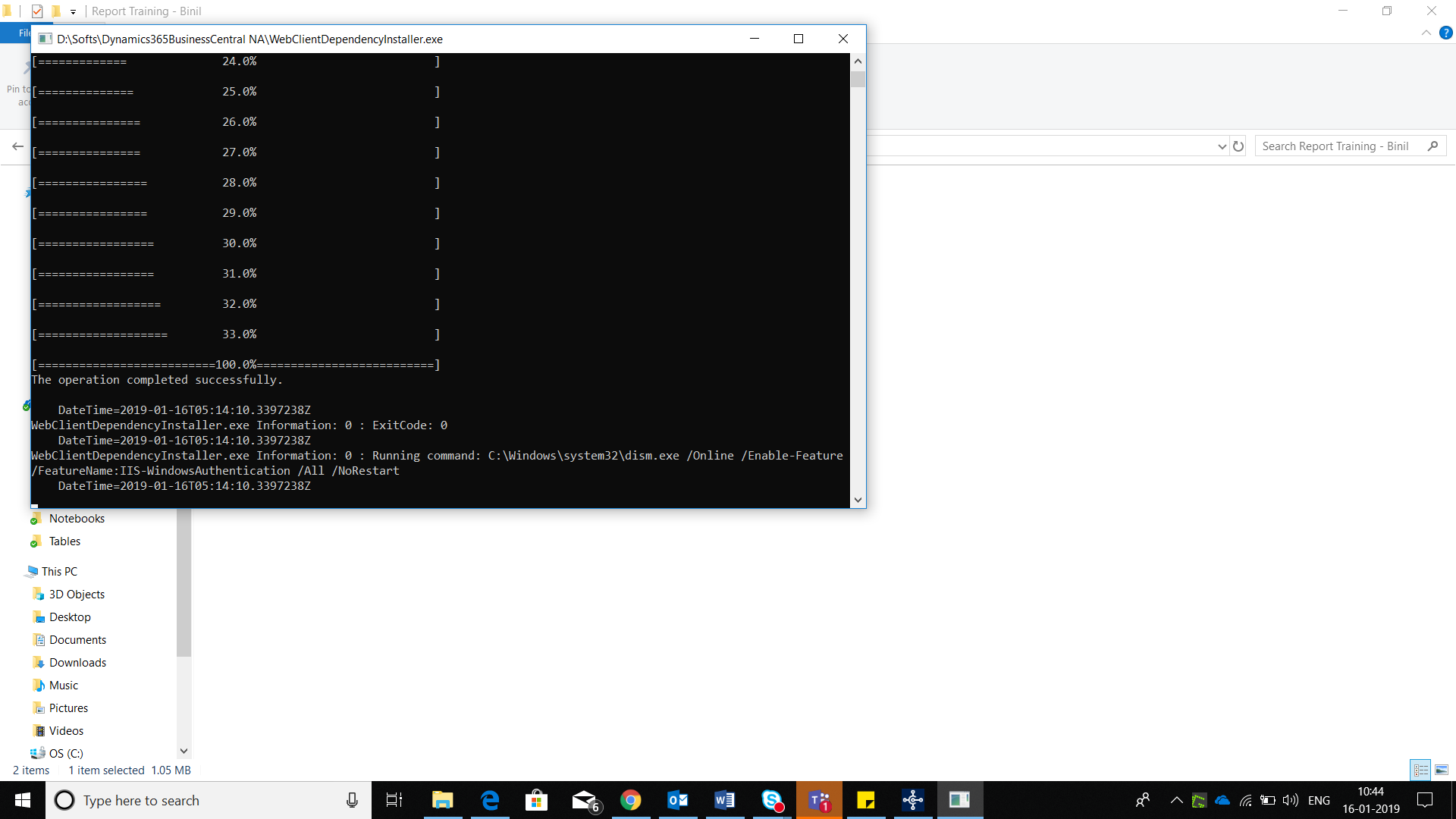Open Microsoft Word from taskbar

pos(725,800)
